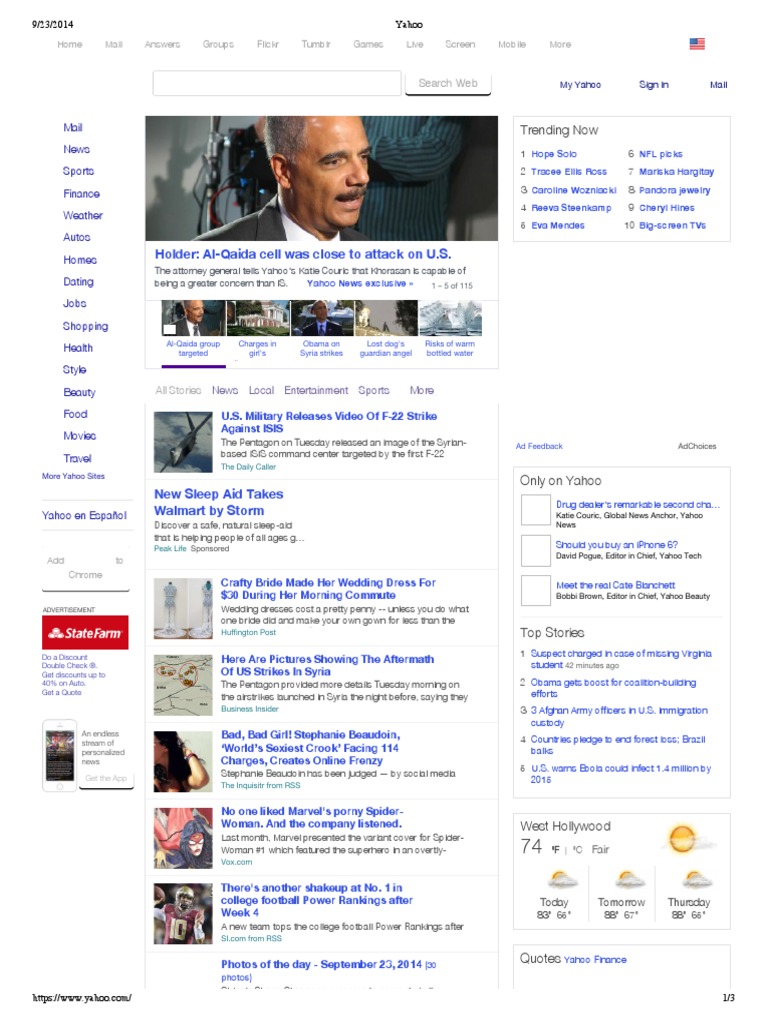768x1024 pixels.
Task: Switch to the Local stories tab
Action: [261, 390]
